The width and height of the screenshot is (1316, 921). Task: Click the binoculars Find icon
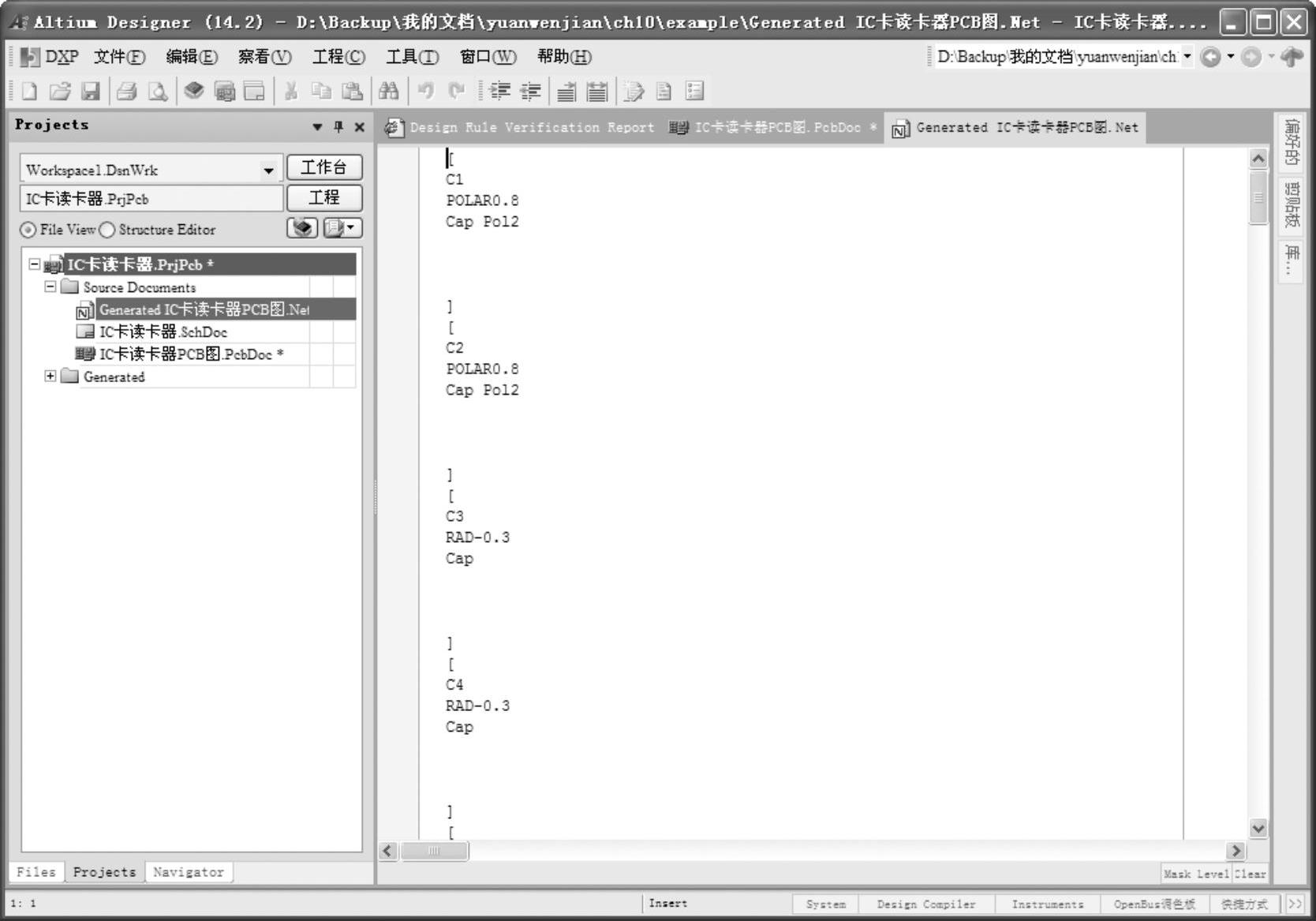(x=388, y=92)
